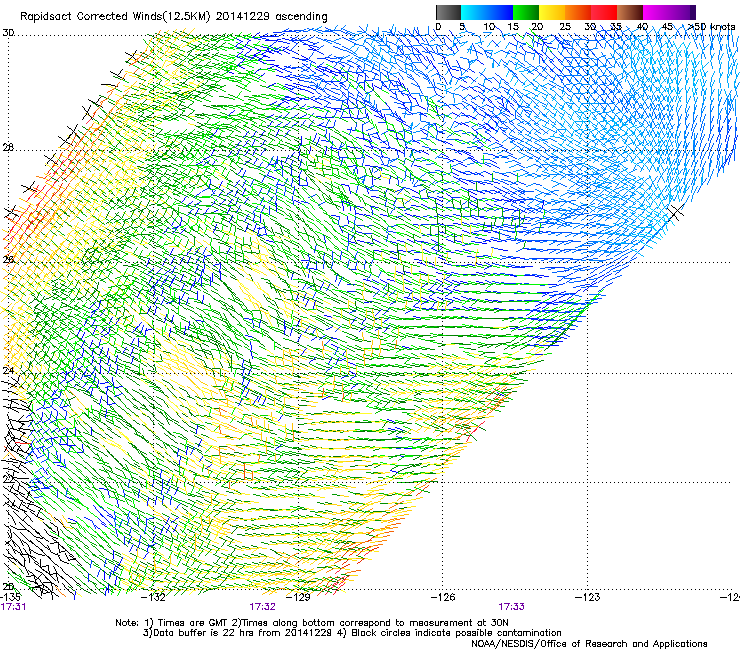
Task: Click the longitude label '-123'
Action: pyautogui.click(x=588, y=597)
